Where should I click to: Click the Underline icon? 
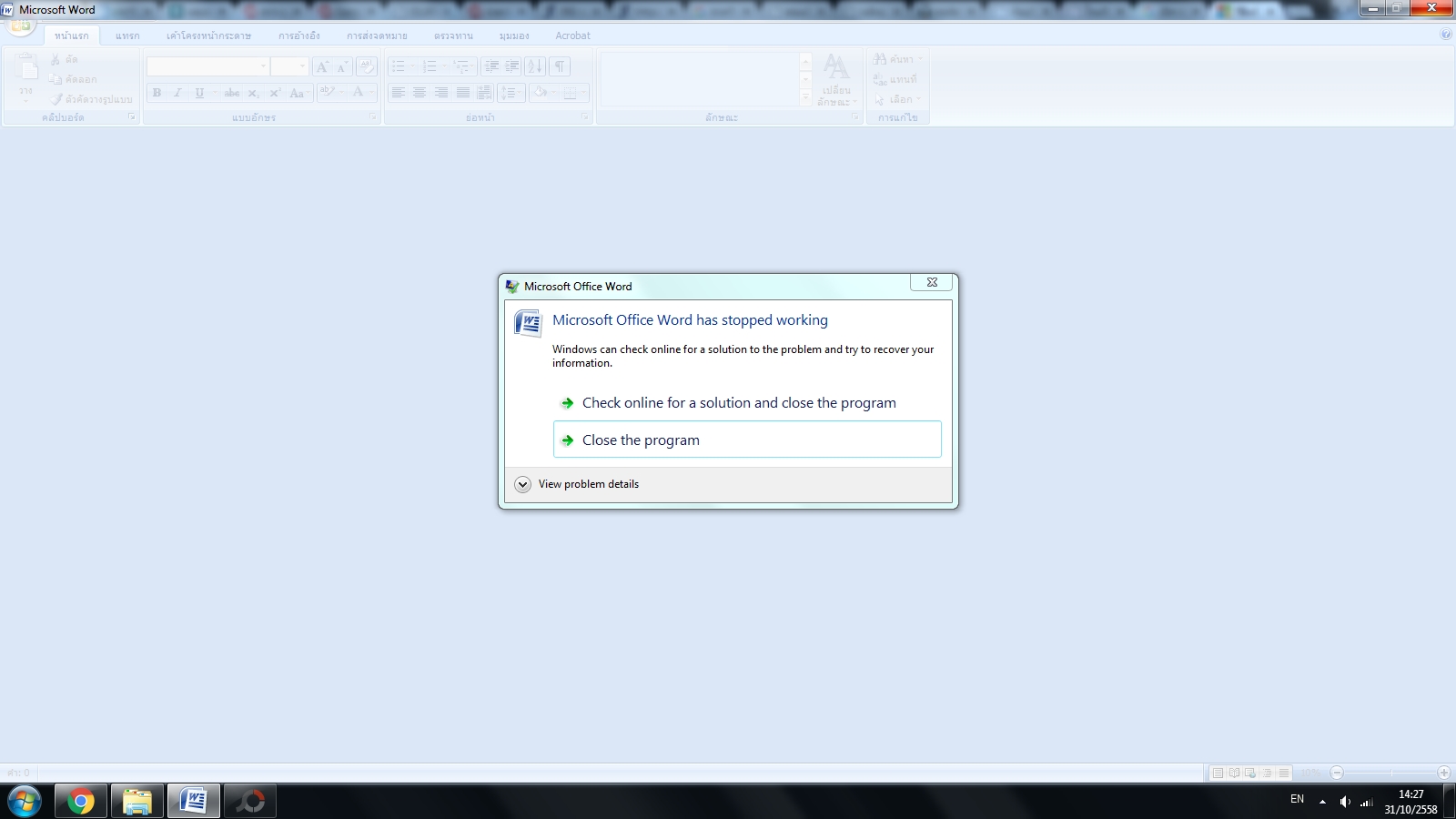(199, 93)
